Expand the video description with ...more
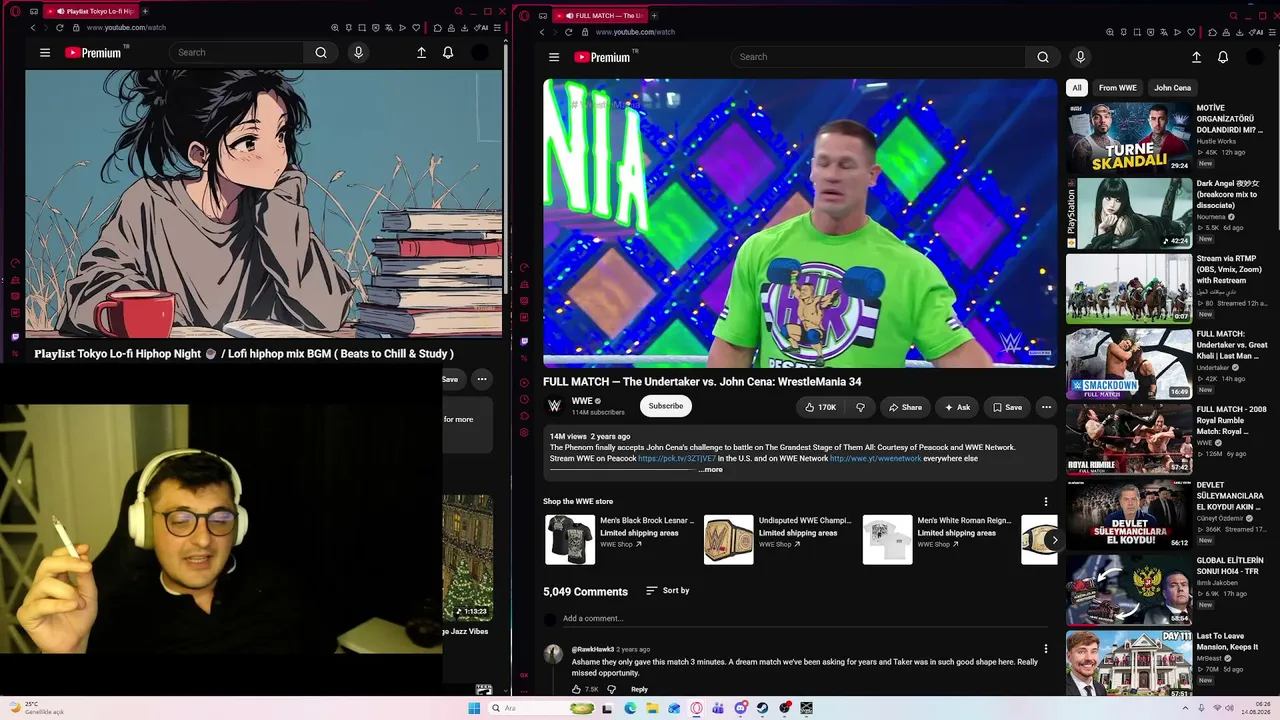The height and width of the screenshot is (720, 1280). [x=710, y=470]
